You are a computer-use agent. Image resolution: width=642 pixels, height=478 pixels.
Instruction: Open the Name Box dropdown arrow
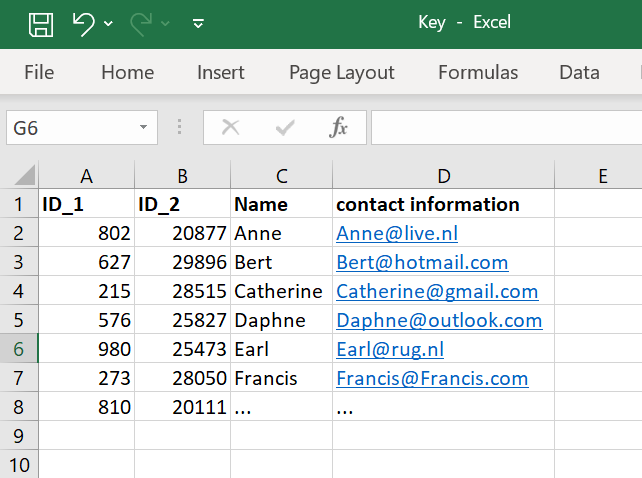144,128
